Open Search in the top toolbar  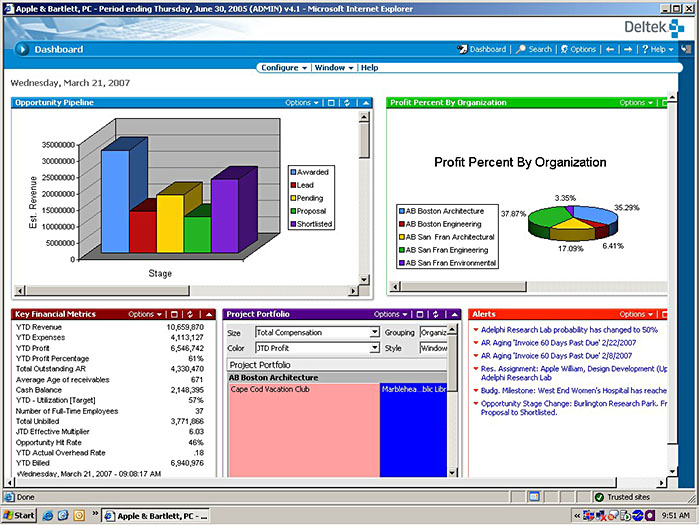(x=534, y=49)
